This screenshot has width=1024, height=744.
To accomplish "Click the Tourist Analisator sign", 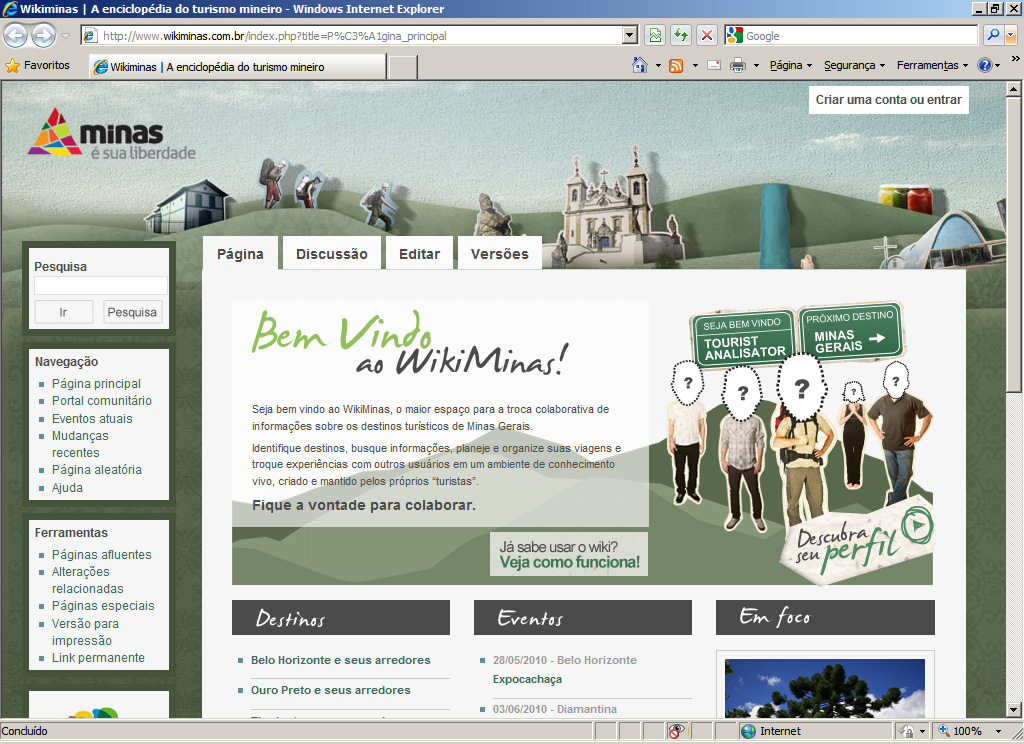I will click(x=743, y=338).
